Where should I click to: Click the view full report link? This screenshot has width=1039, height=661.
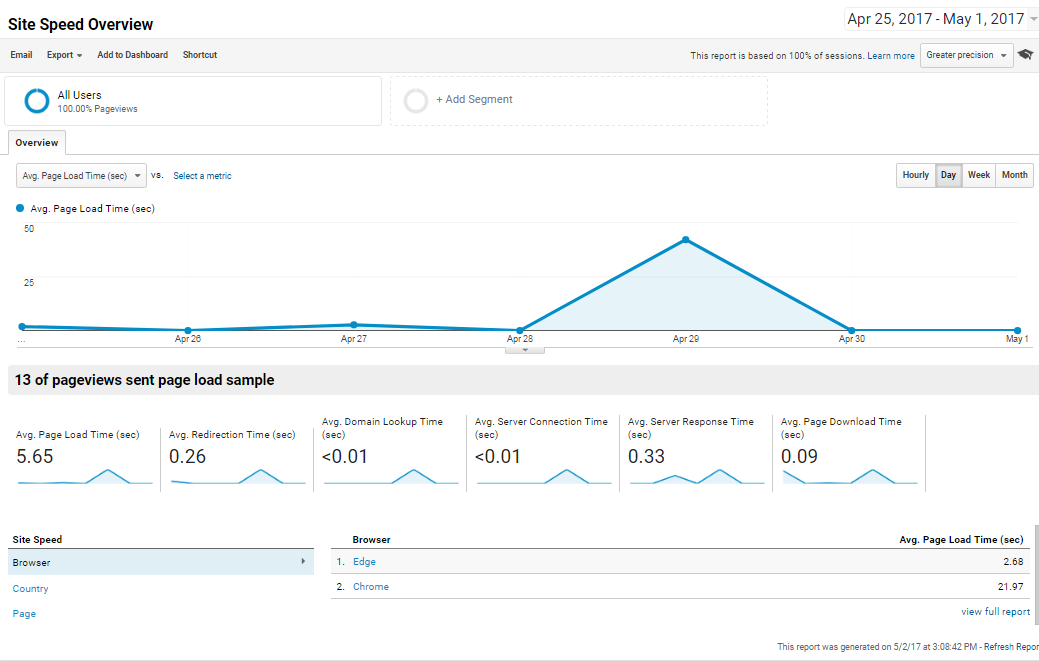[x=995, y=611]
